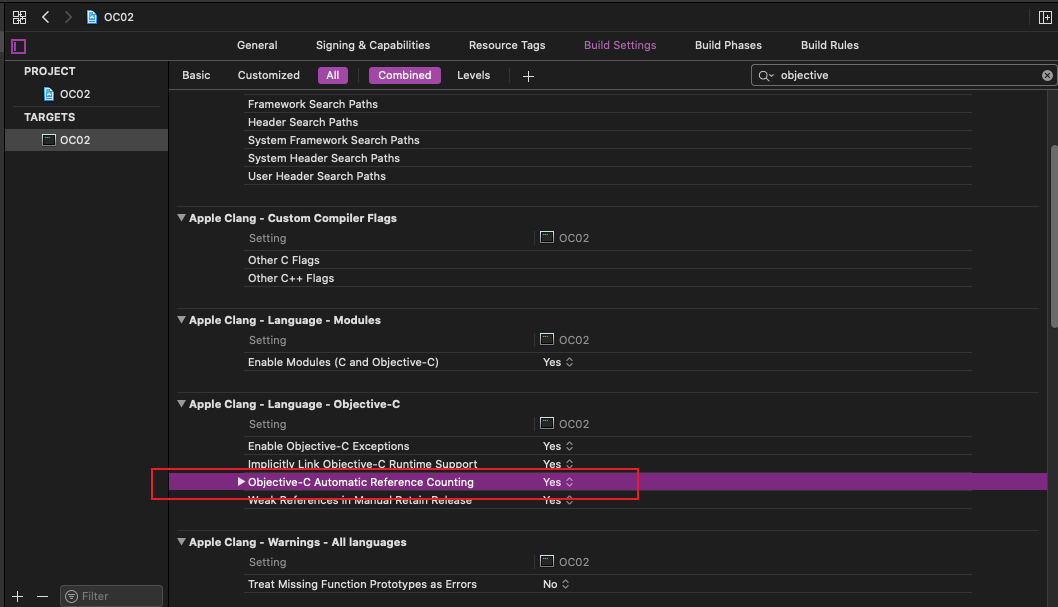Screen dimensions: 1058x607
Task: Open the Resource Tags tab
Action: [507, 45]
